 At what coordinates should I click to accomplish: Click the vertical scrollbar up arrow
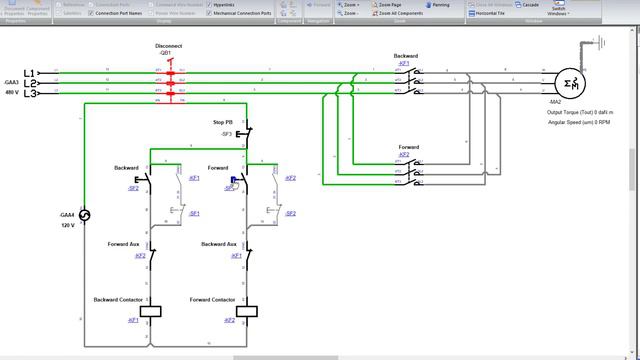pyautogui.click(x=632, y=30)
